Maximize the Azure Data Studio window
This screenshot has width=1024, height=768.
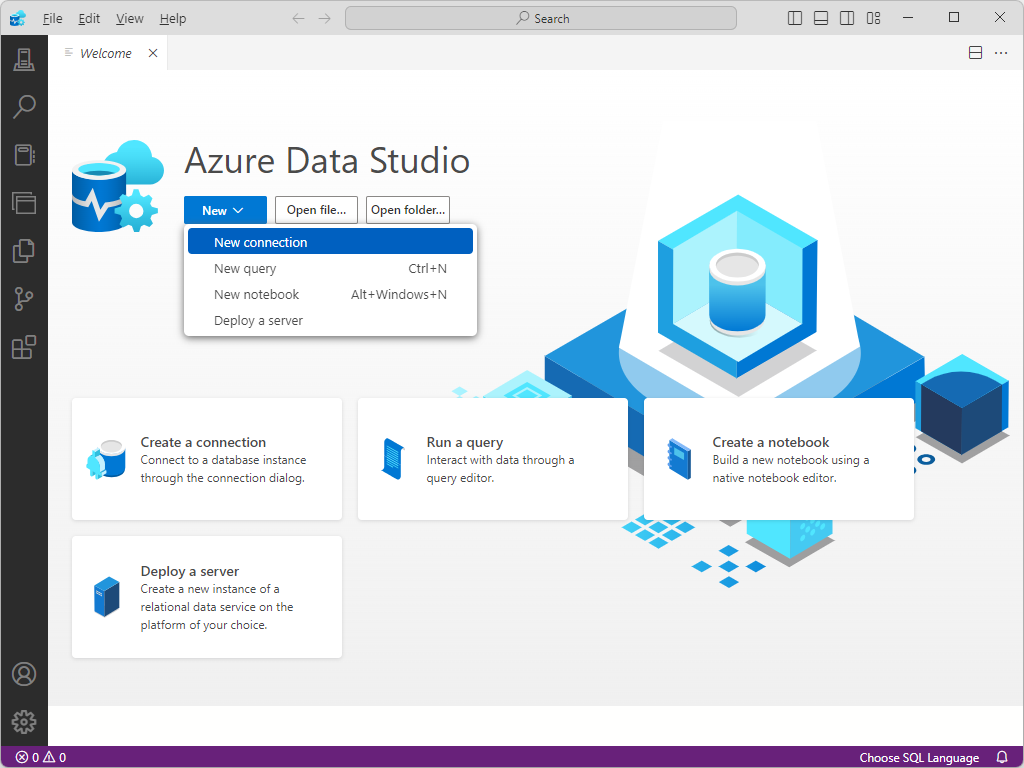point(953,18)
